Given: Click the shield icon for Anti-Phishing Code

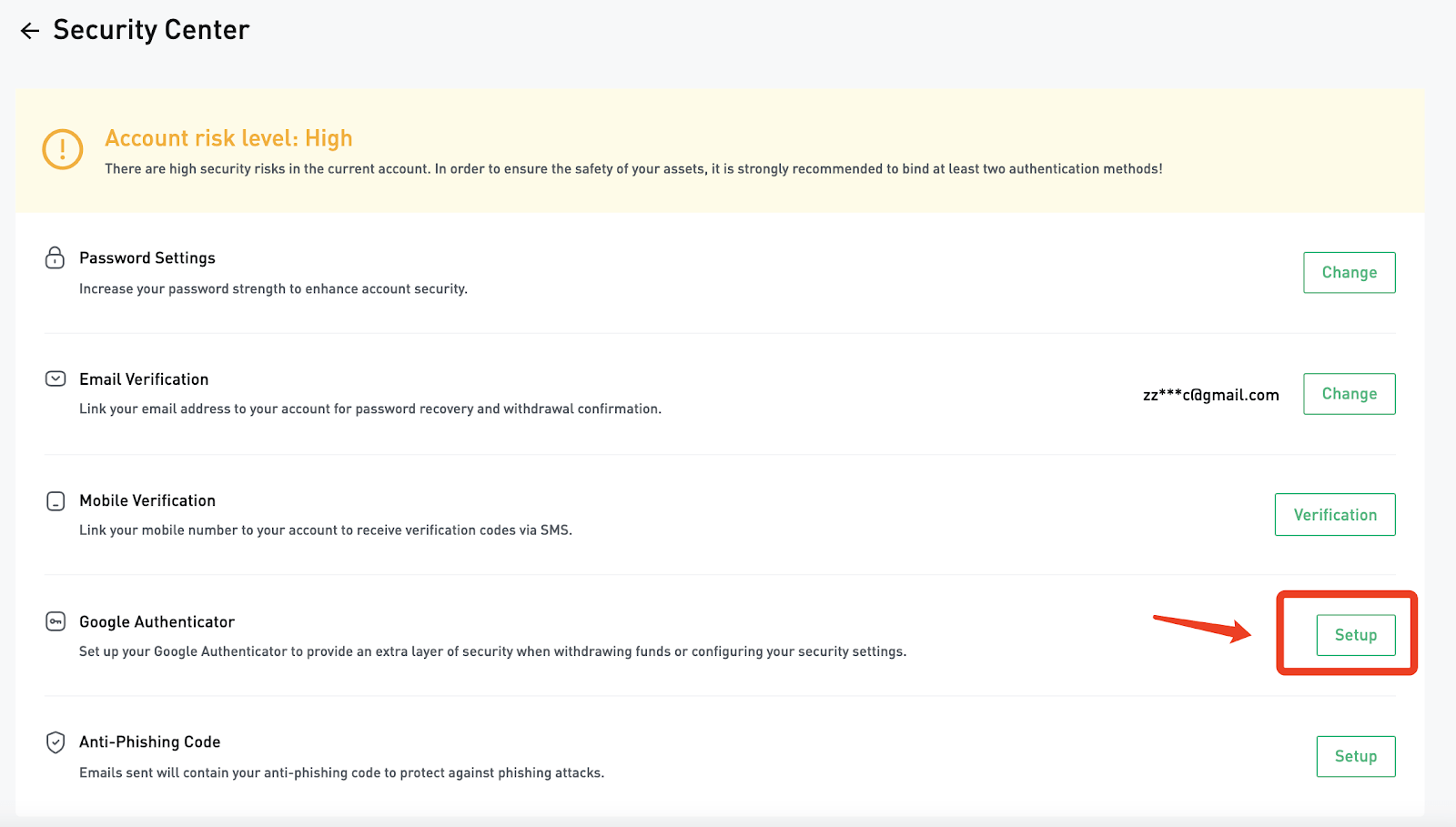Looking at the screenshot, I should pyautogui.click(x=56, y=742).
